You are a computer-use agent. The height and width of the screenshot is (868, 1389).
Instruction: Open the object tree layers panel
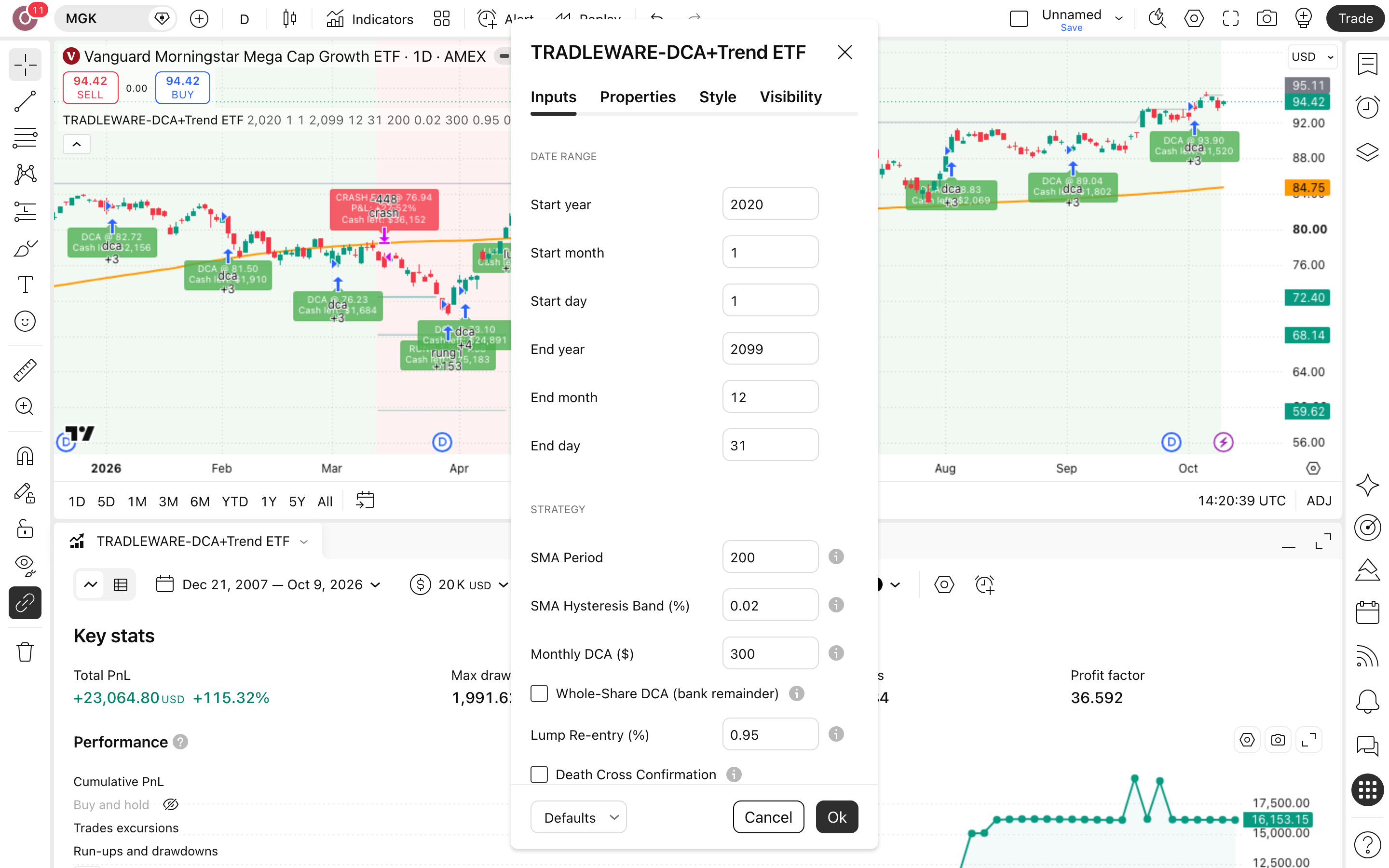click(x=1367, y=151)
